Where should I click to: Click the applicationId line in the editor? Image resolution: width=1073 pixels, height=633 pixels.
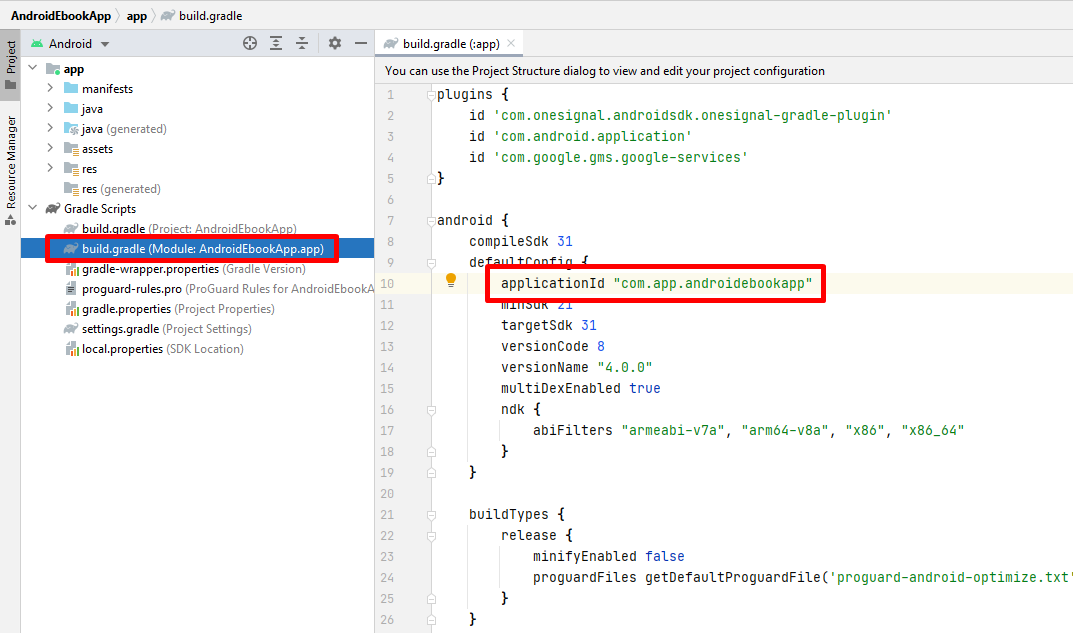tap(655, 283)
